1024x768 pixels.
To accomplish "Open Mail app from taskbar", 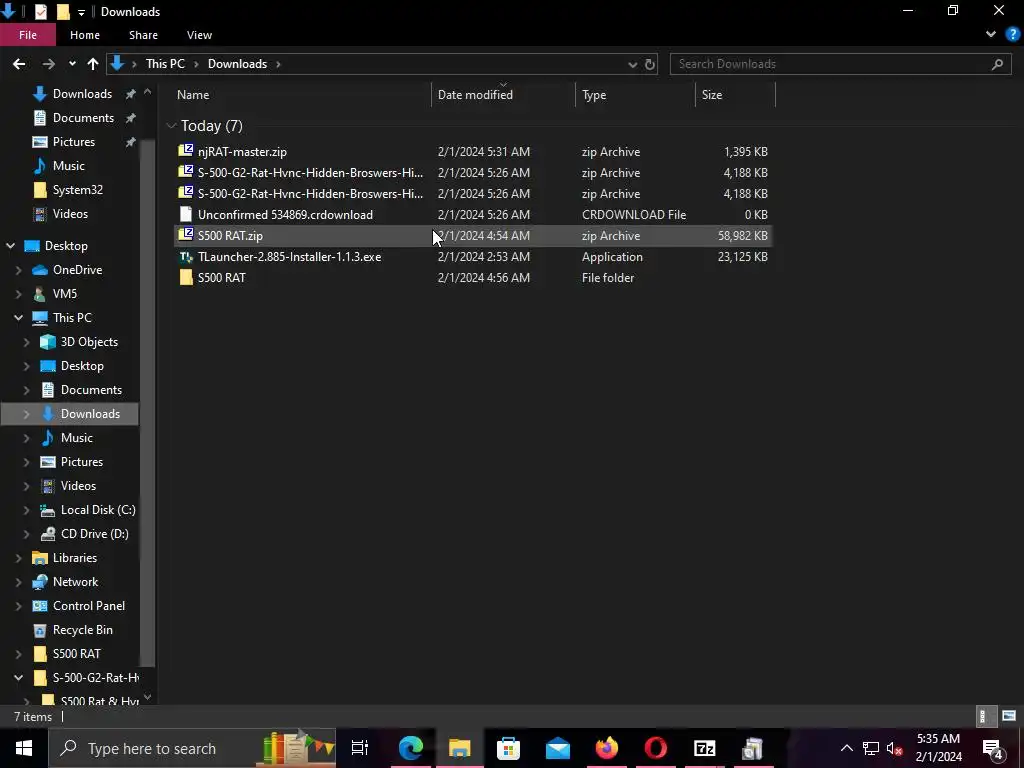I will click(x=558, y=748).
